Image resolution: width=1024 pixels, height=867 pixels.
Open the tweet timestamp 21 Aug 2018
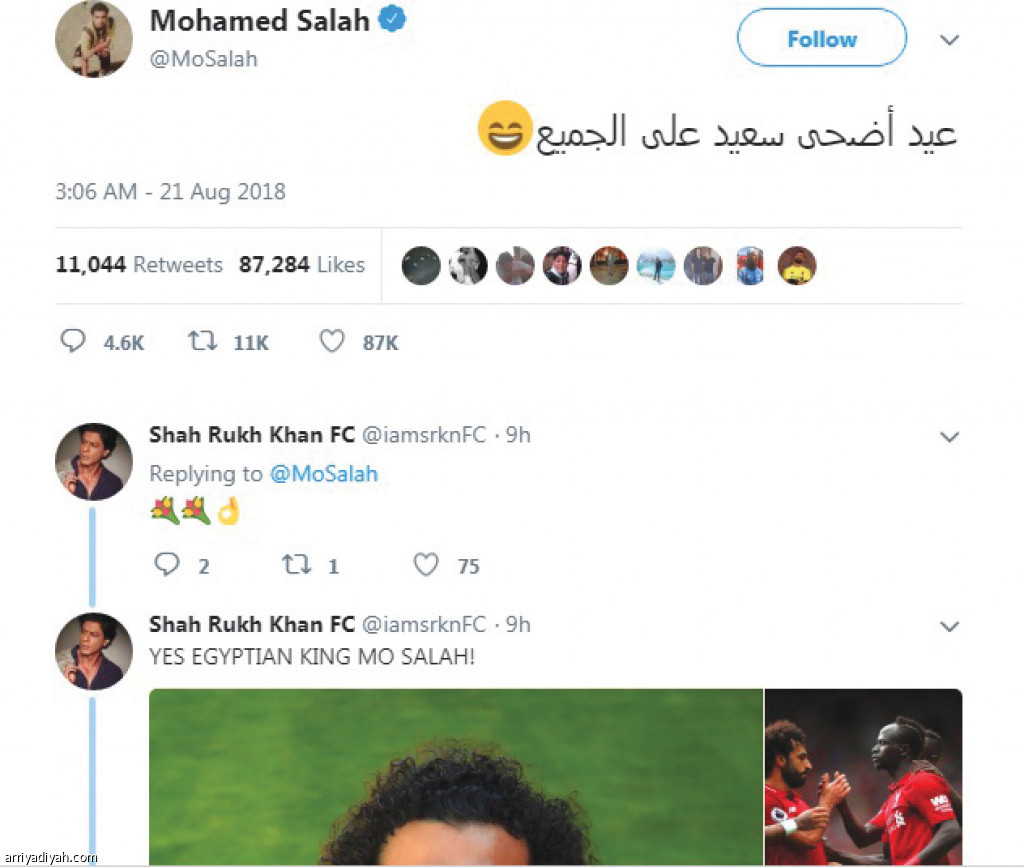coord(170,191)
